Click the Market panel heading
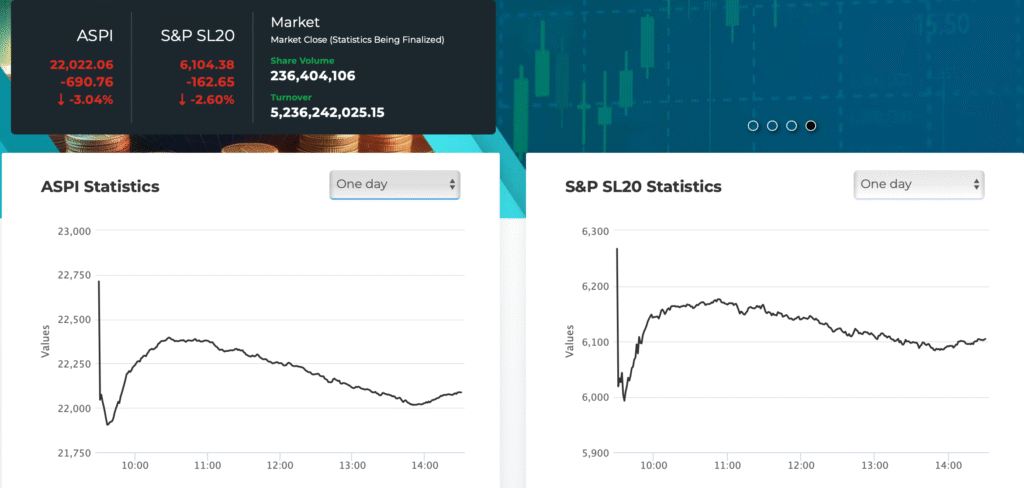Screen dimensions: 1024x488 293,21
